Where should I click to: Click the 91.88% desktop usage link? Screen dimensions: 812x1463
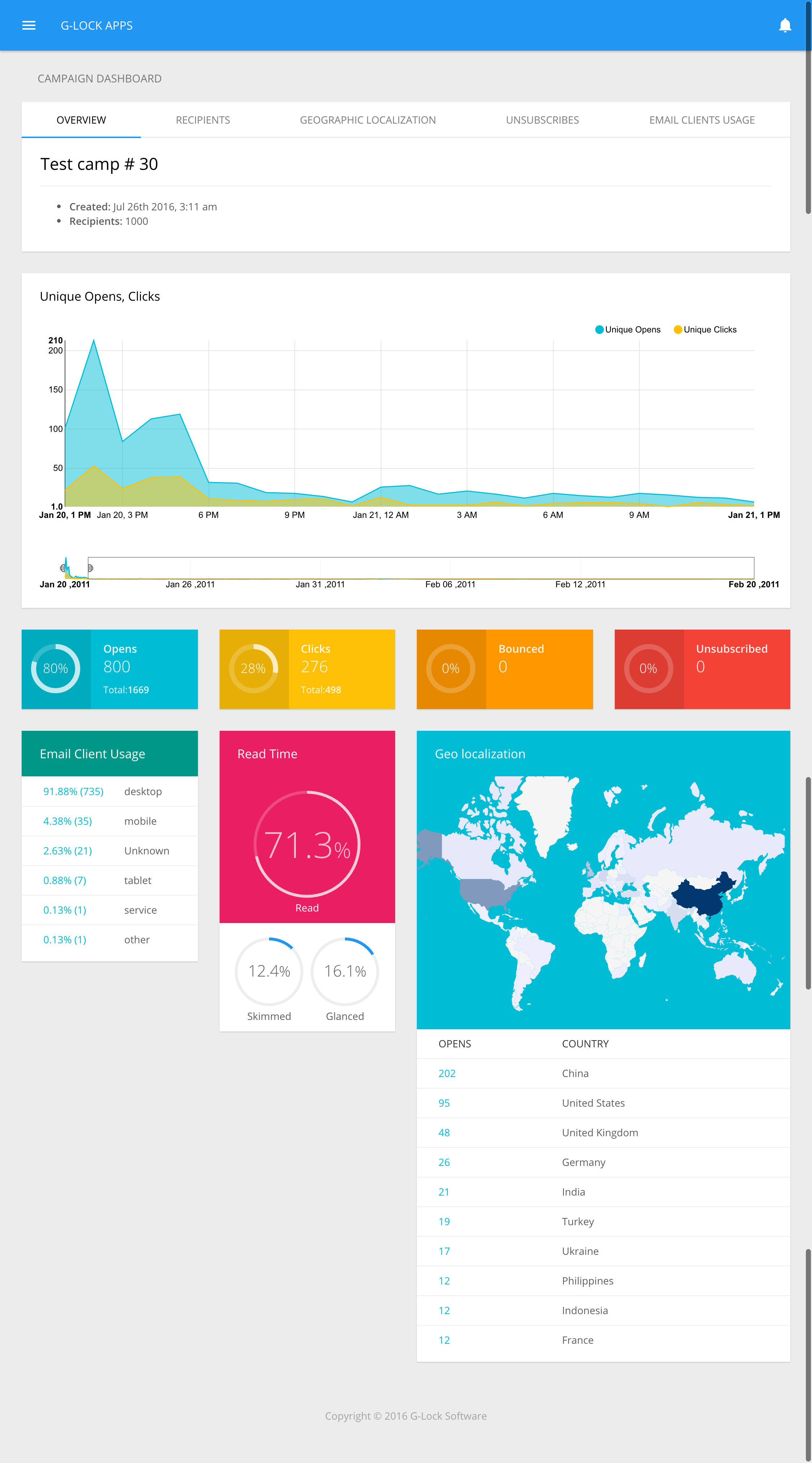coord(73,791)
